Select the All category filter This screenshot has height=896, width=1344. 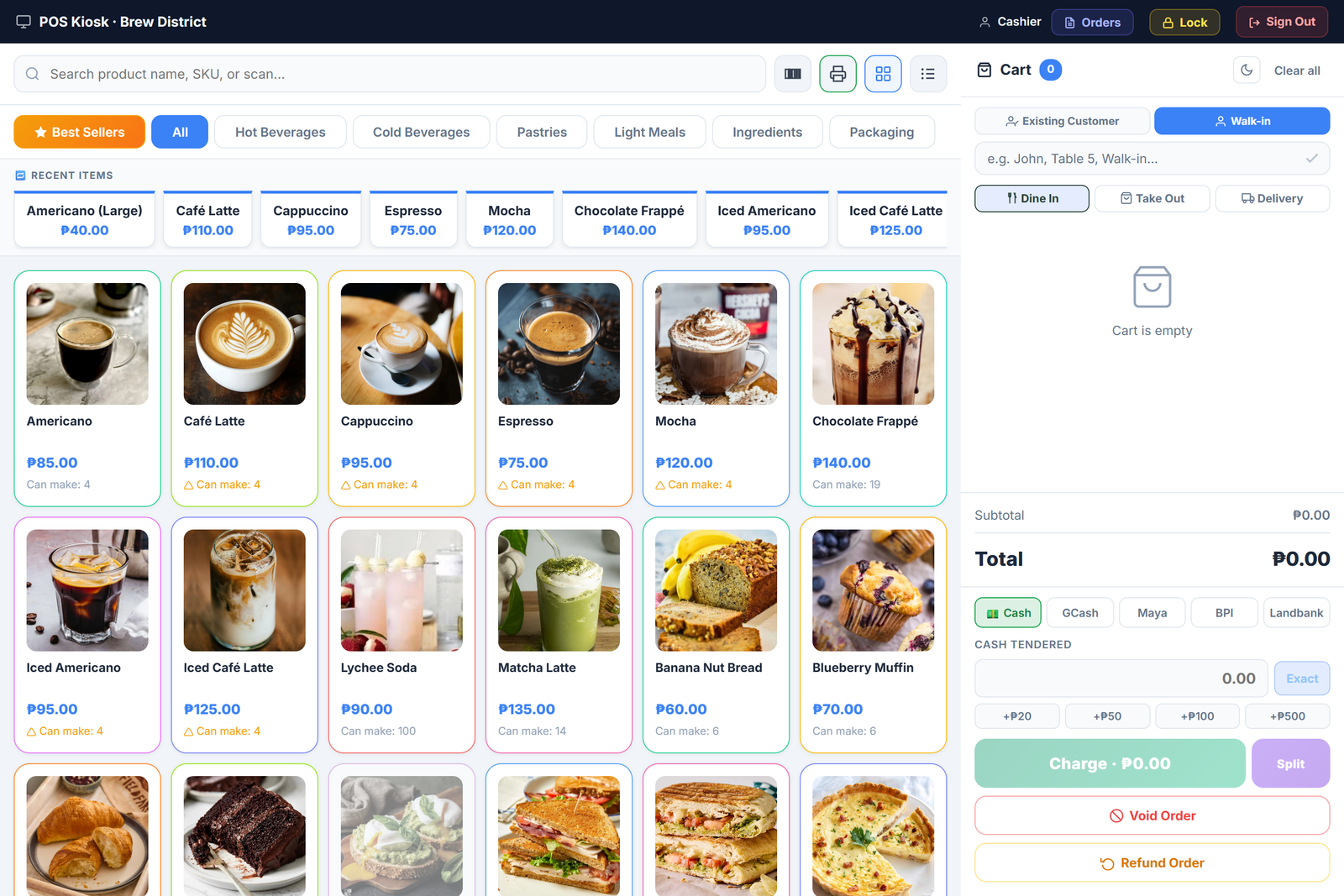(180, 132)
